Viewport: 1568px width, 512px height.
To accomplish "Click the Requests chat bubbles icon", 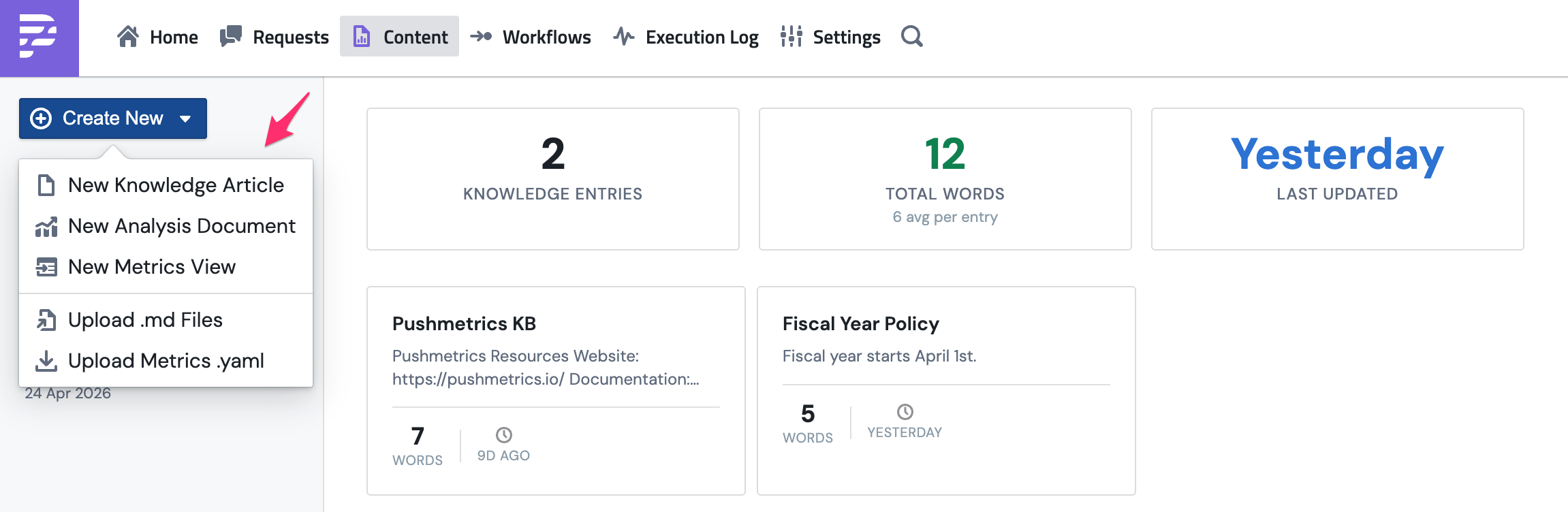I will coord(231,37).
